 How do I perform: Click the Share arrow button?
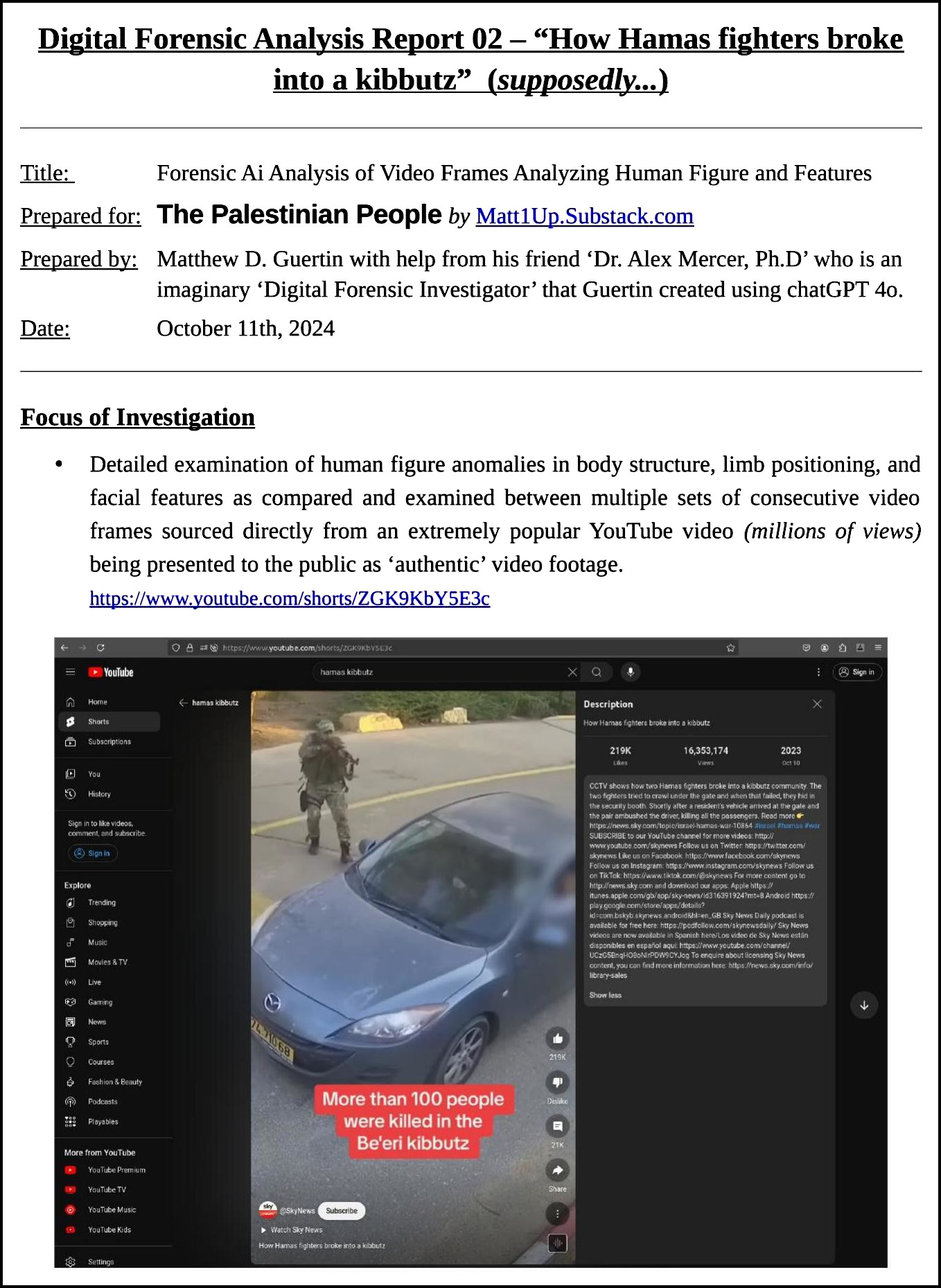[558, 1170]
